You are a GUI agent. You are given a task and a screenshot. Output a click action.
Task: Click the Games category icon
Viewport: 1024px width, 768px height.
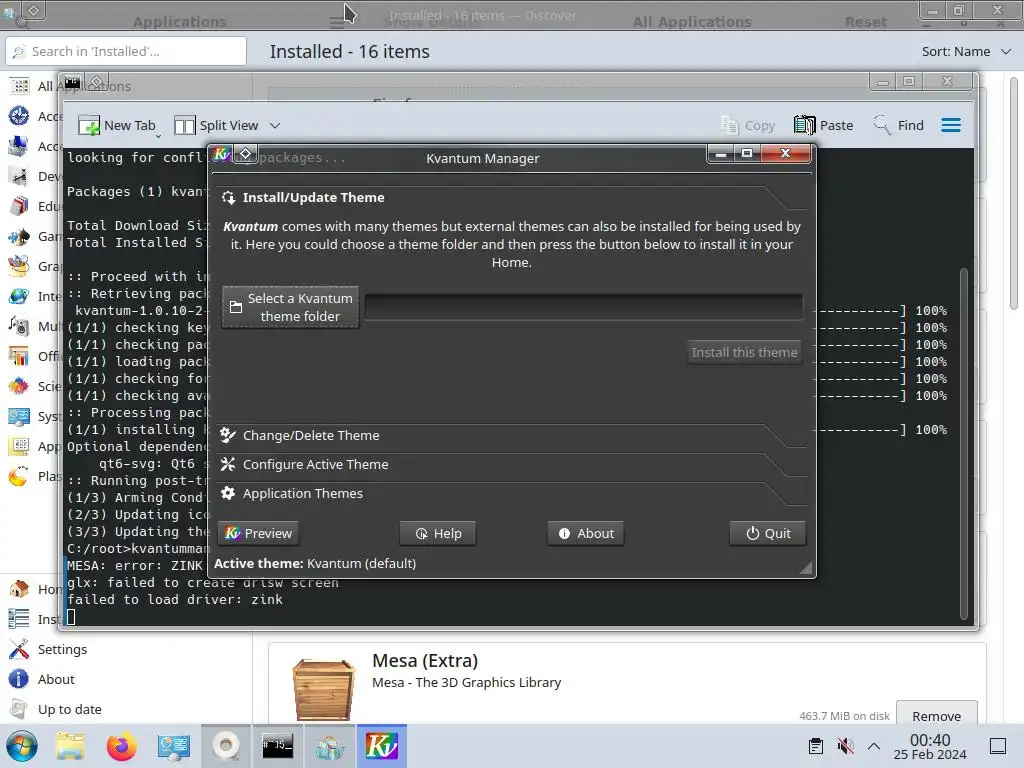pos(19,236)
